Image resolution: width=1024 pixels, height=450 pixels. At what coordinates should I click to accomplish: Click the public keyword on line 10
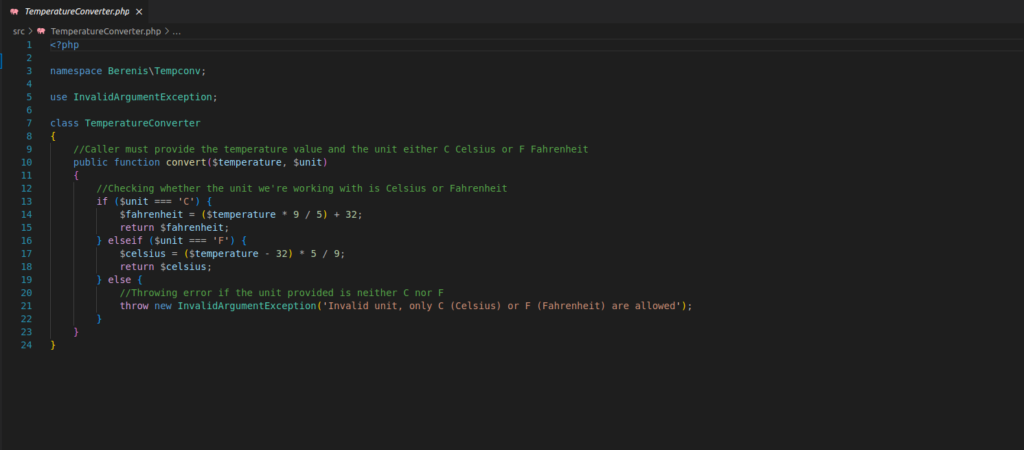pyautogui.click(x=91, y=163)
